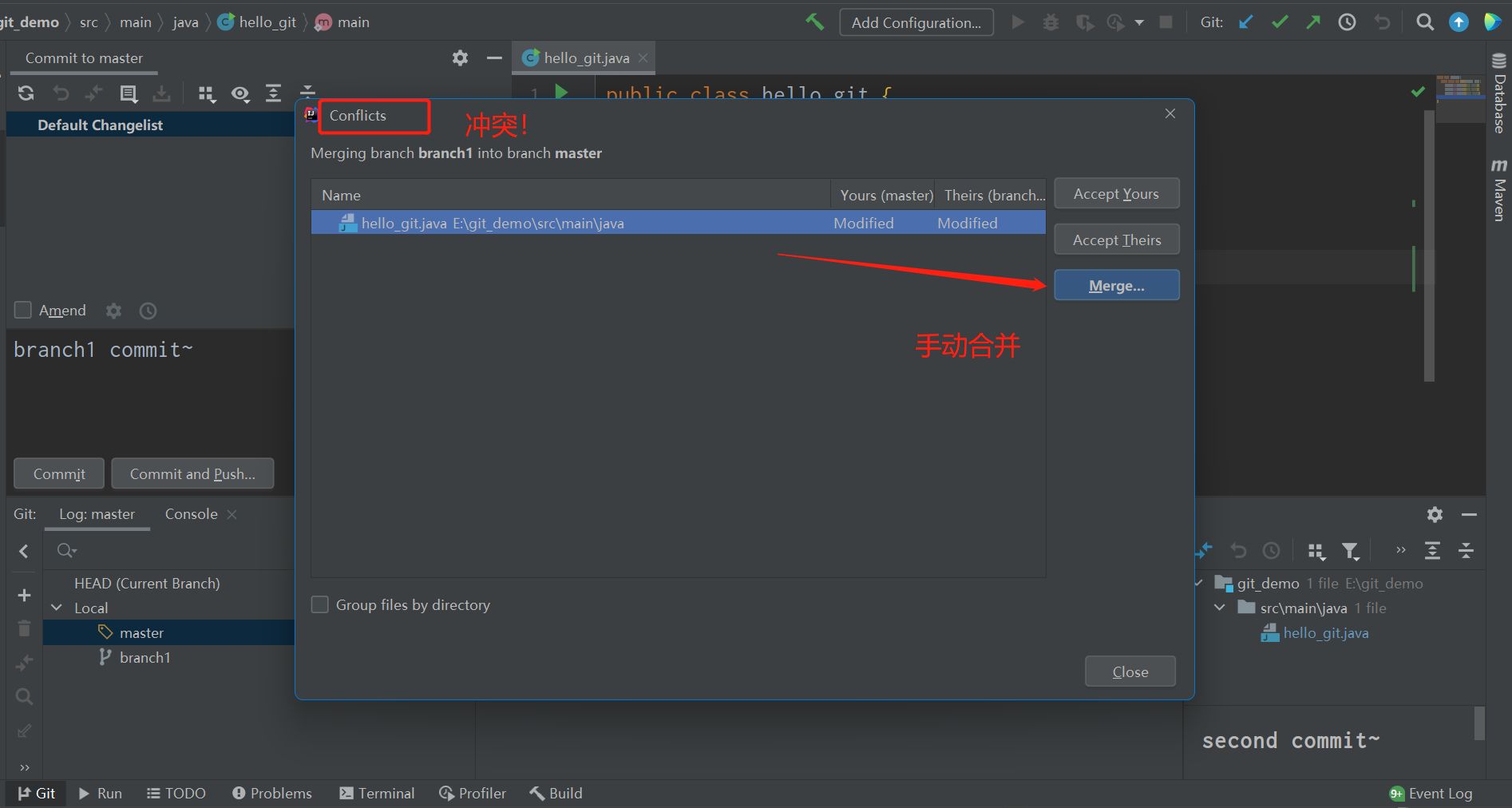Click the editor vertical scrollbar
The width and height of the screenshot is (1512, 808).
coord(1429,245)
